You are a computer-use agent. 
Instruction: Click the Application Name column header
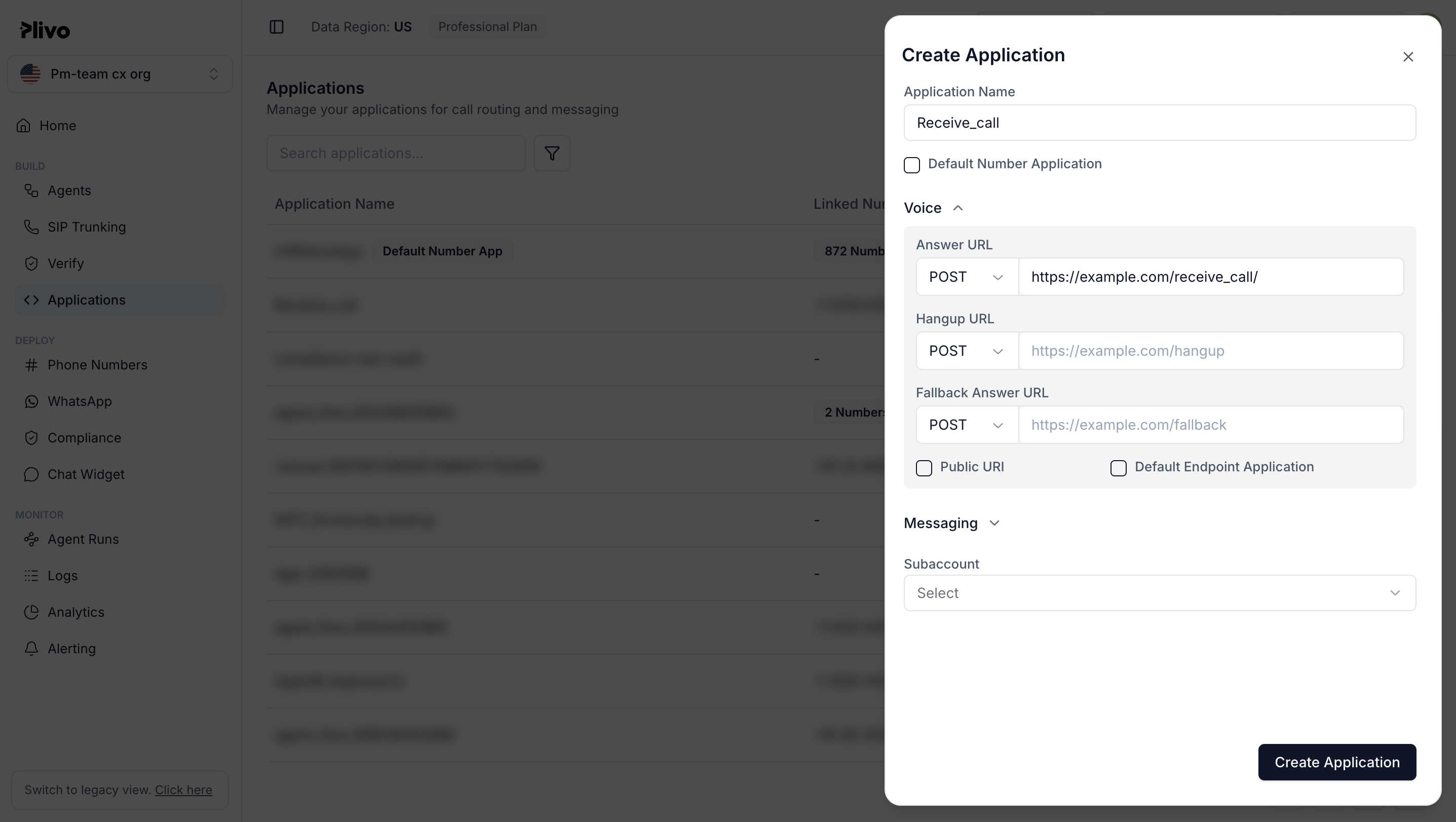coord(334,204)
